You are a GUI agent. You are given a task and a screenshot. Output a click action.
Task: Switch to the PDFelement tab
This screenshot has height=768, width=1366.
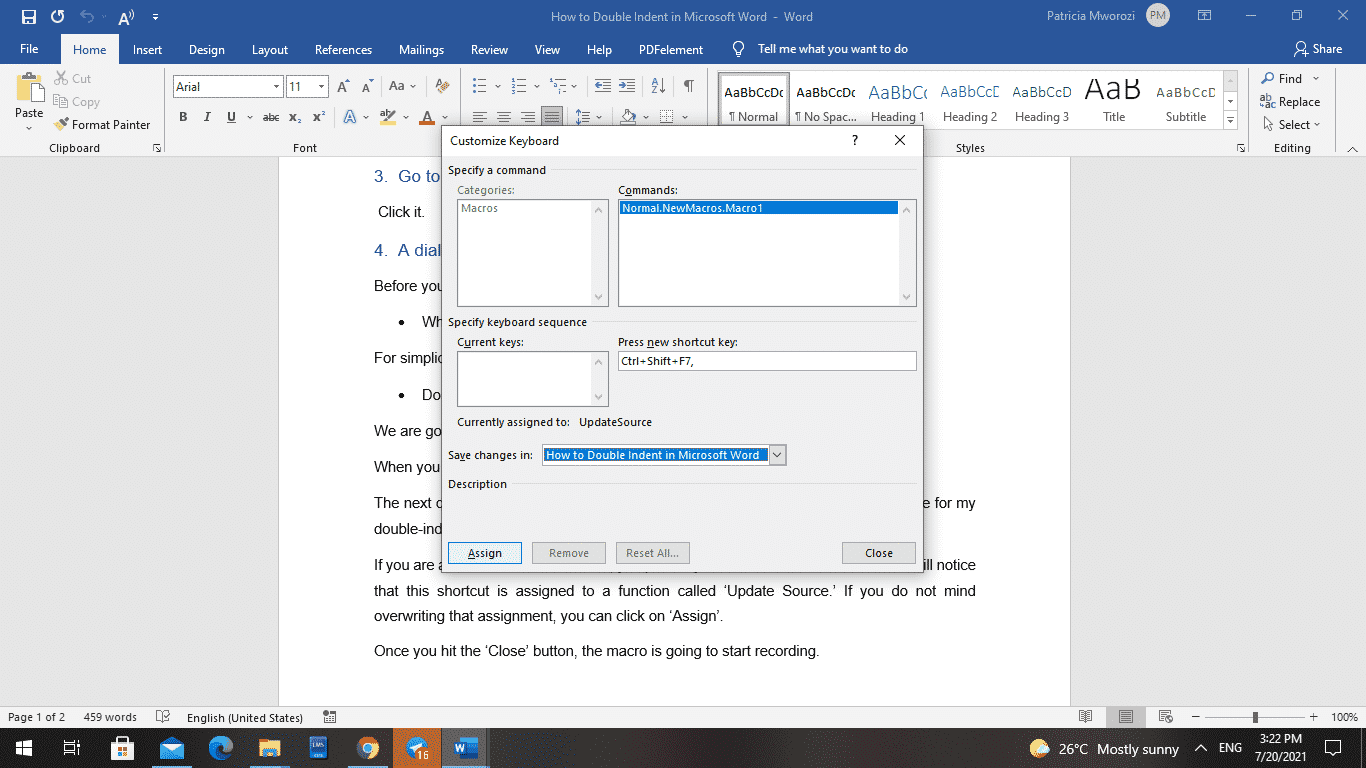(x=670, y=49)
